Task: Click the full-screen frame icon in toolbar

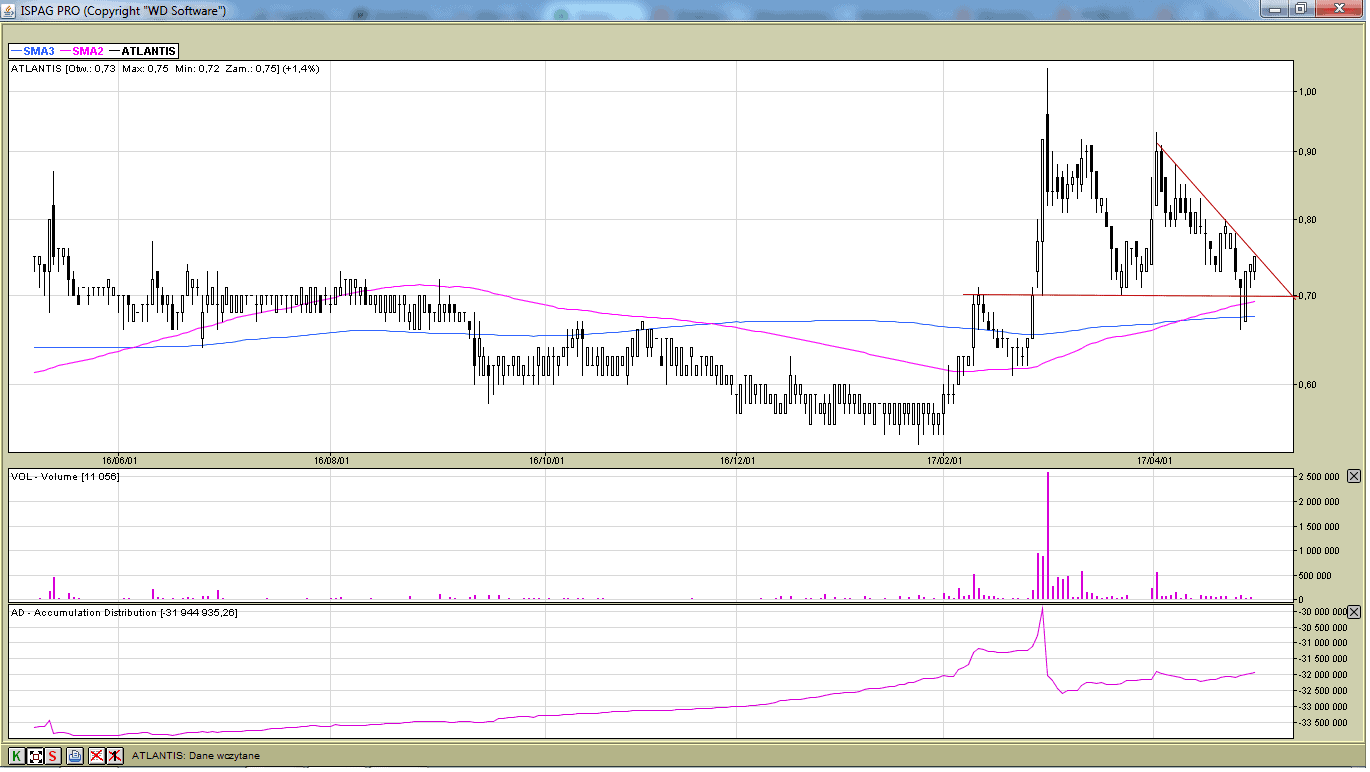Action: coord(35,756)
